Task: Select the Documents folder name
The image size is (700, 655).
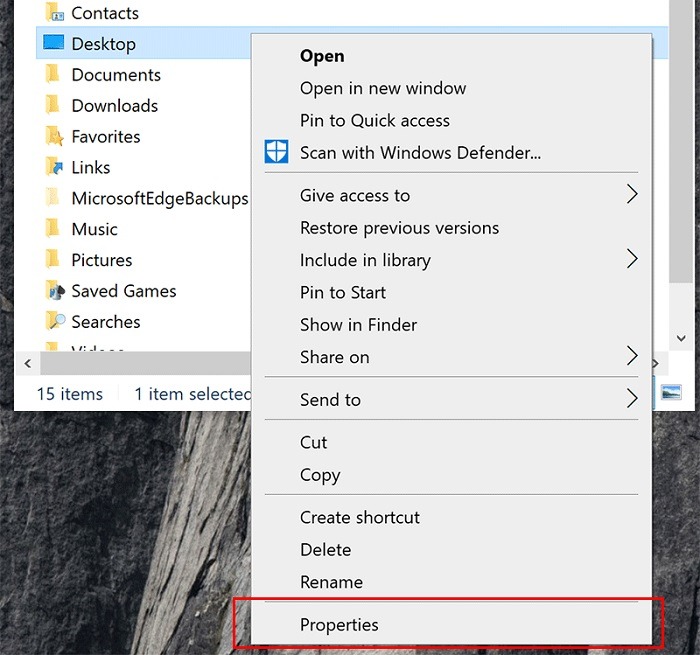Action: click(116, 75)
